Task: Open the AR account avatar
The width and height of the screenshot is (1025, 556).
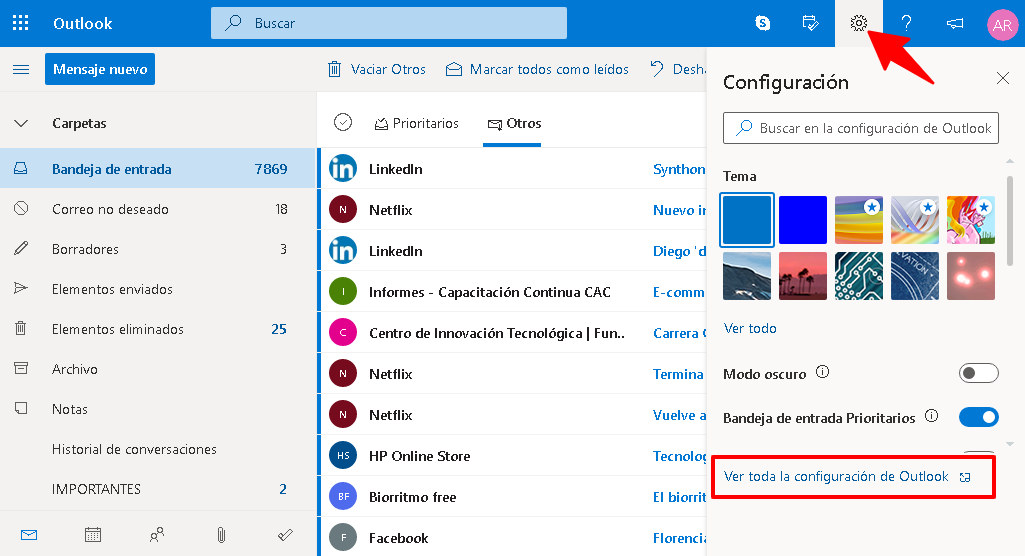Action: [1002, 25]
